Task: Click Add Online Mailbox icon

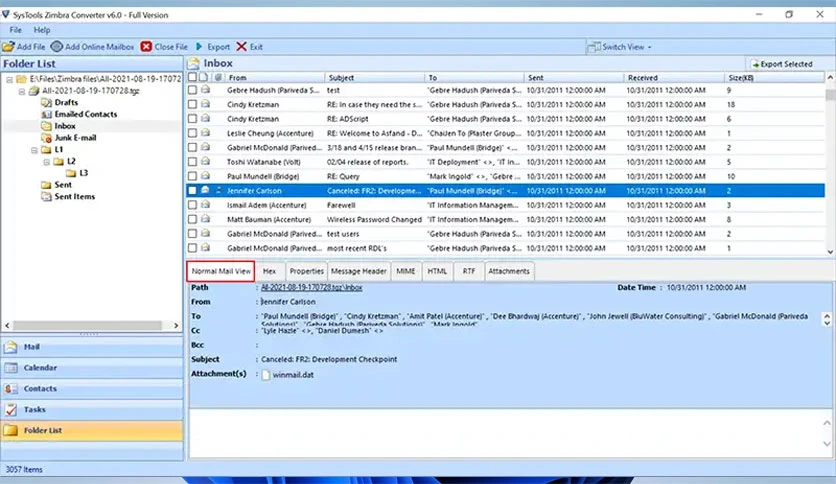Action: coord(57,47)
